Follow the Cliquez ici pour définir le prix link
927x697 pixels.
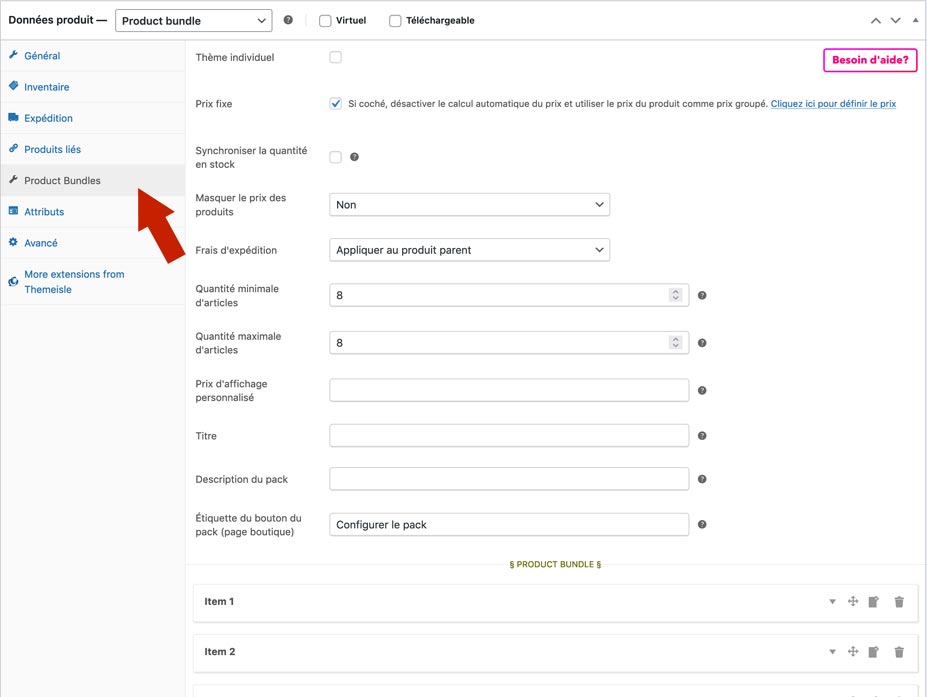(x=833, y=104)
